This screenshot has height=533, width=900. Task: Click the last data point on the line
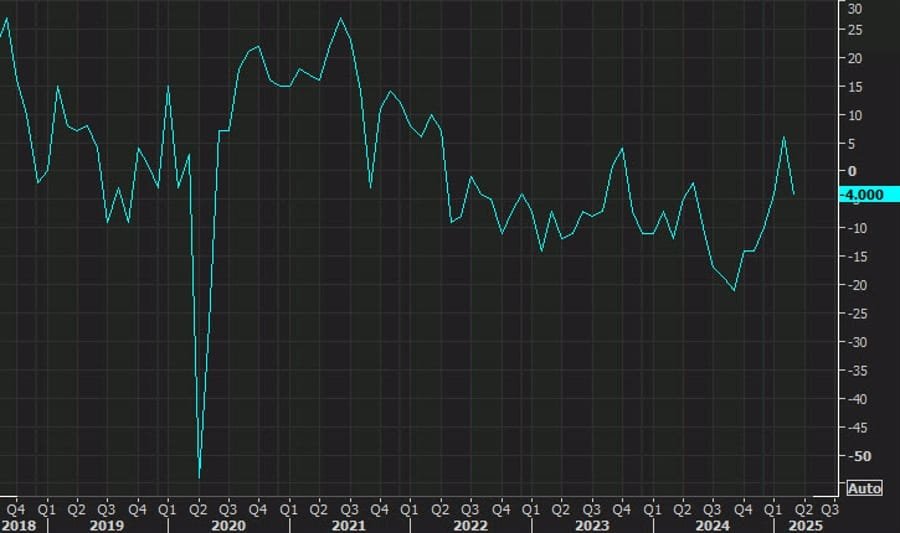click(x=794, y=194)
